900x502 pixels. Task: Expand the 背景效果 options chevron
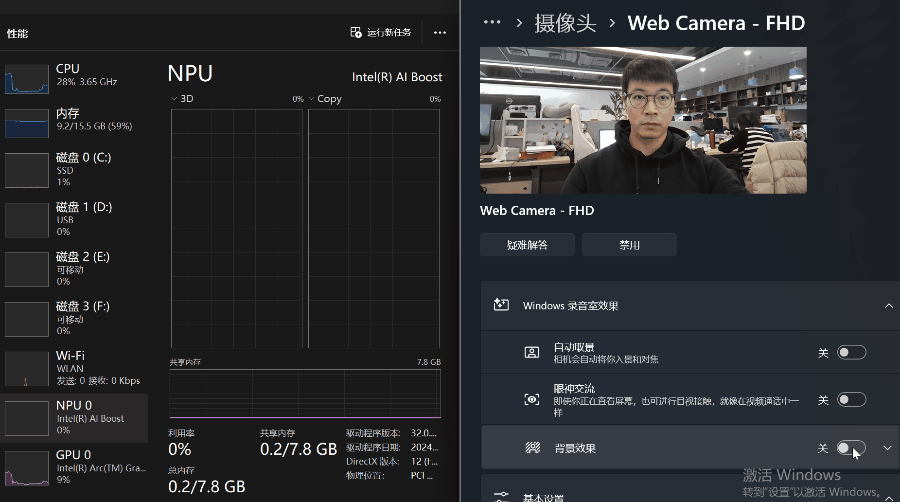887,448
